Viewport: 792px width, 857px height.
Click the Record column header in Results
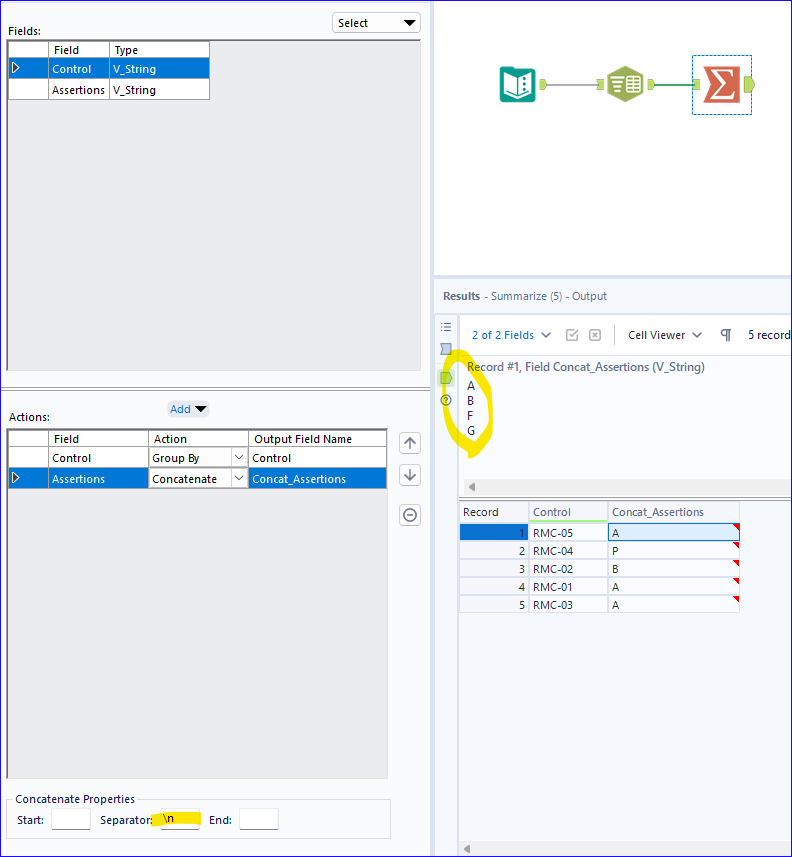494,512
